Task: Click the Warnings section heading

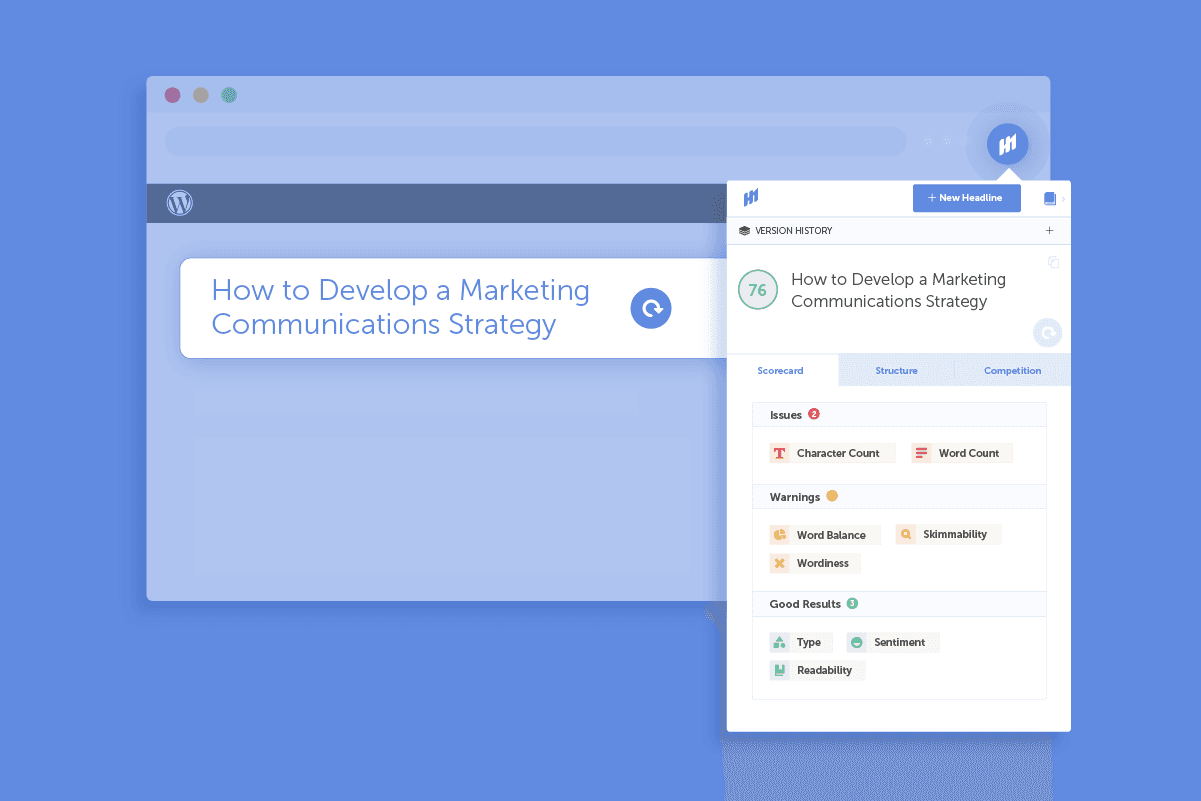Action: pyautogui.click(x=794, y=497)
